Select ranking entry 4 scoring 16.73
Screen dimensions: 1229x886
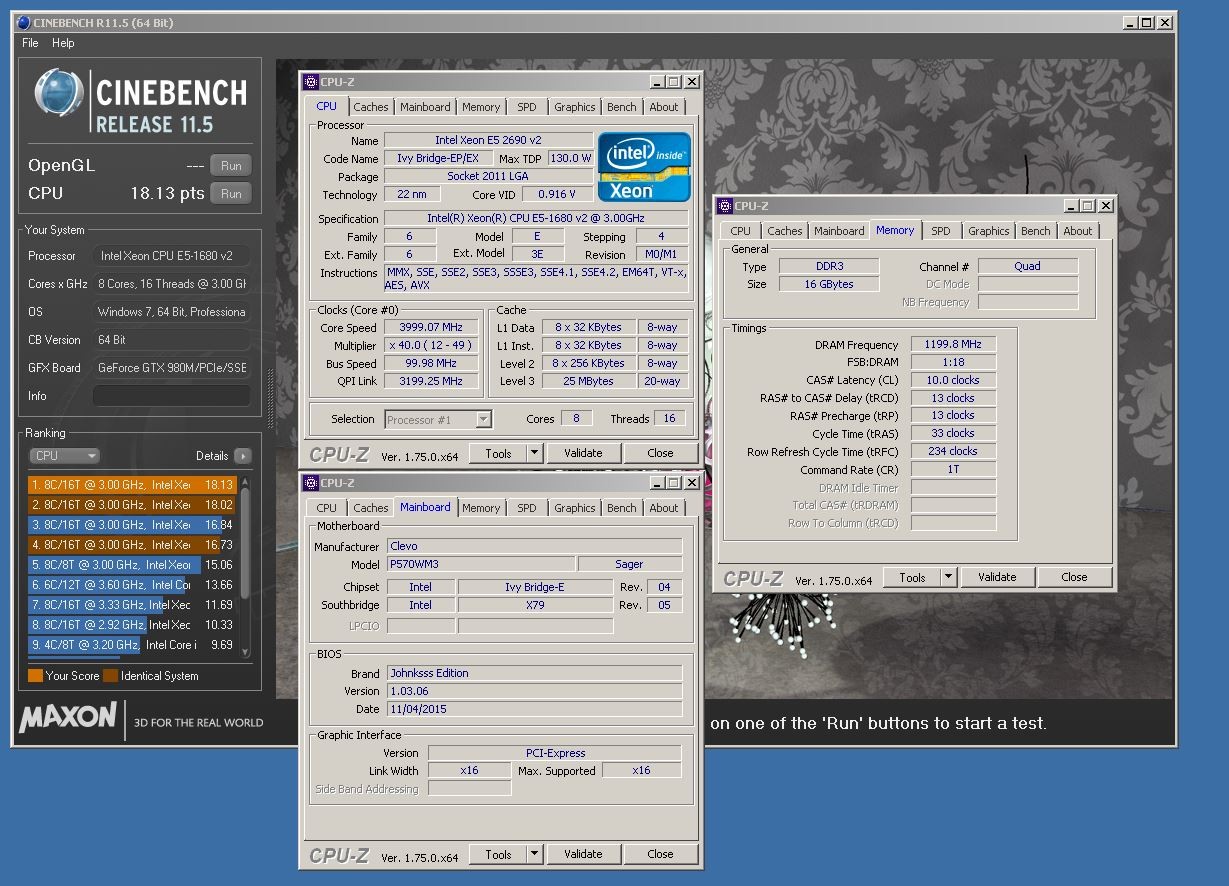pos(132,545)
